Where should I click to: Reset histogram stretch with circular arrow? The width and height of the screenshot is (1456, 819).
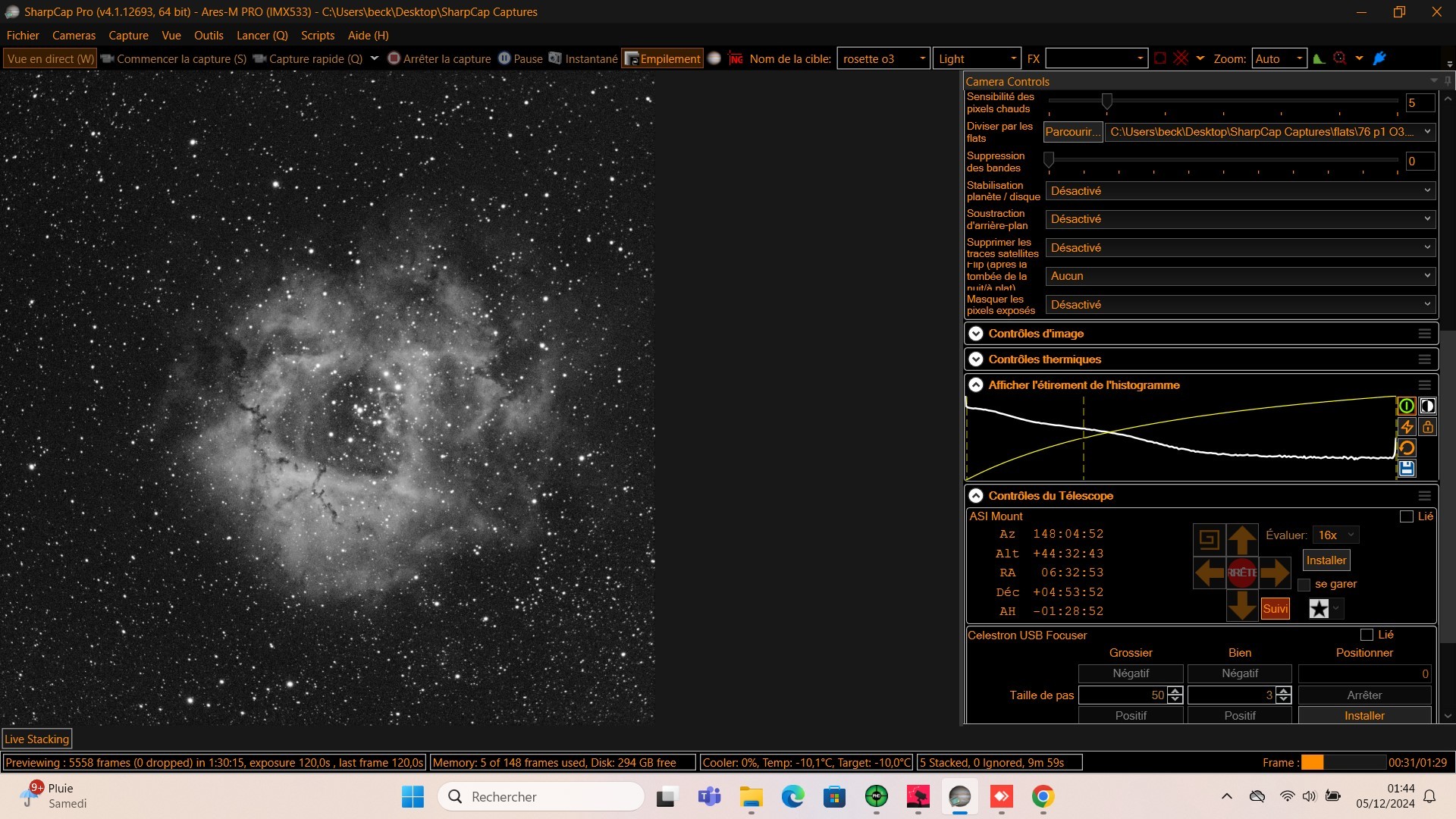(1406, 448)
